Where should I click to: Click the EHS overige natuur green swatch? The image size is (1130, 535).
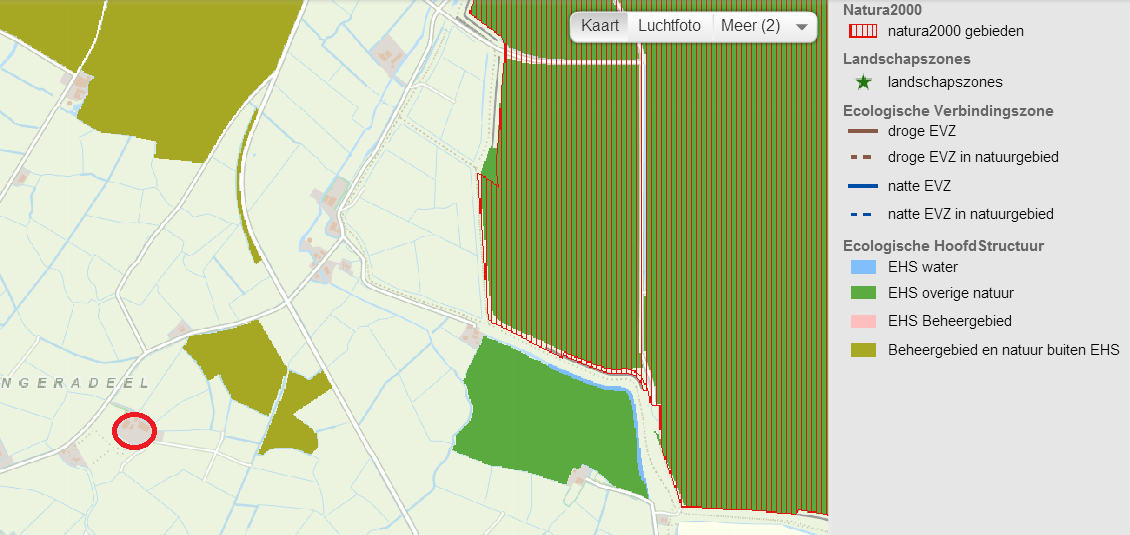[863, 293]
